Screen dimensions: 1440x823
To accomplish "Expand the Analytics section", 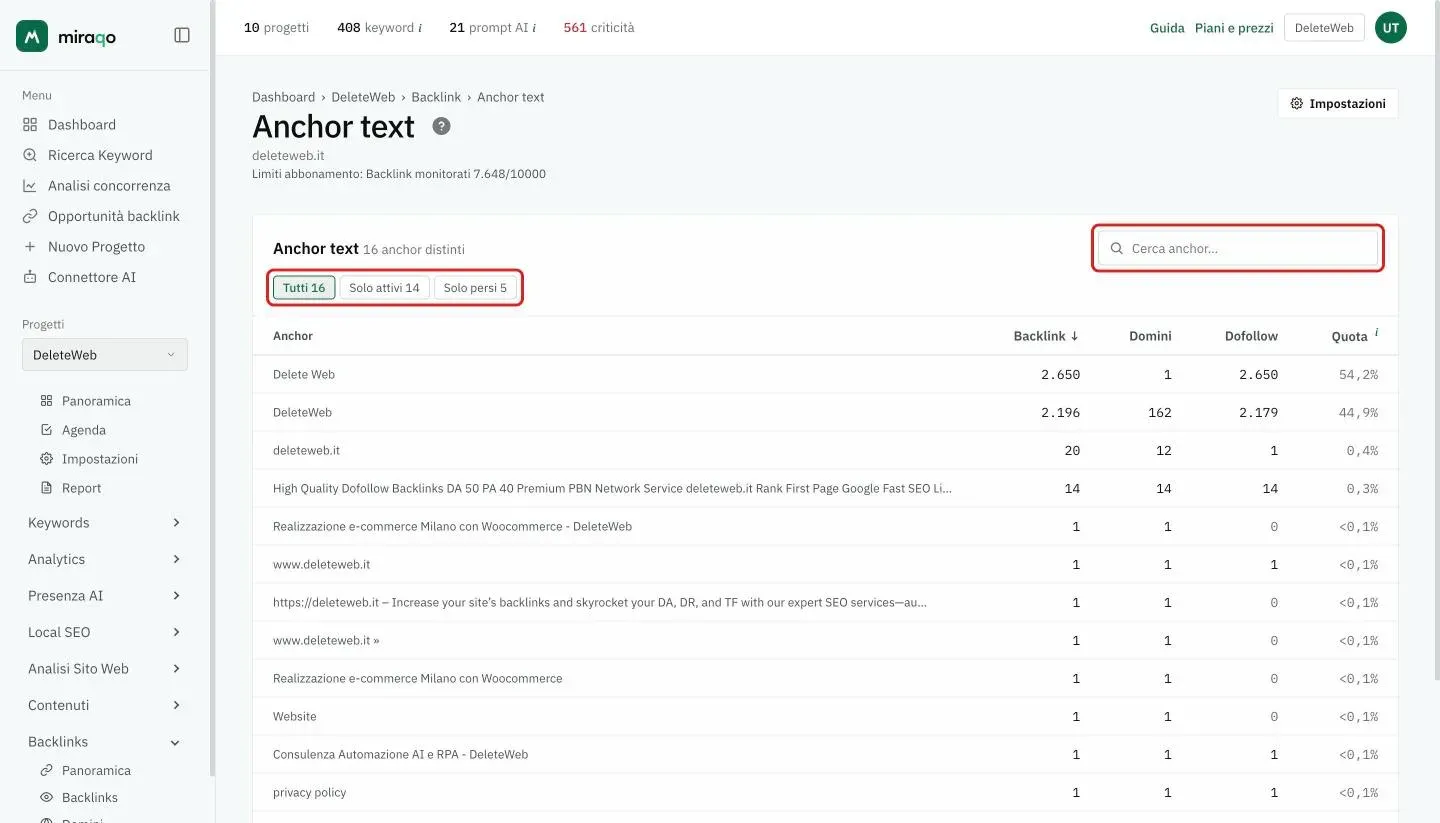I will click(105, 559).
